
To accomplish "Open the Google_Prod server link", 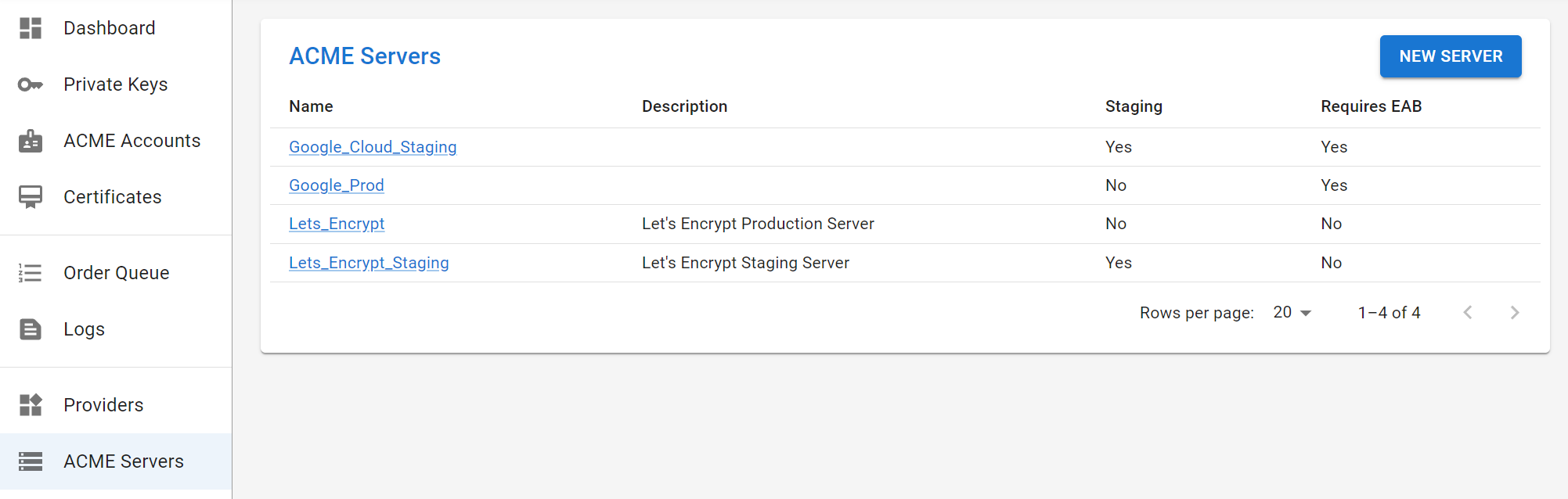I will tap(337, 185).
